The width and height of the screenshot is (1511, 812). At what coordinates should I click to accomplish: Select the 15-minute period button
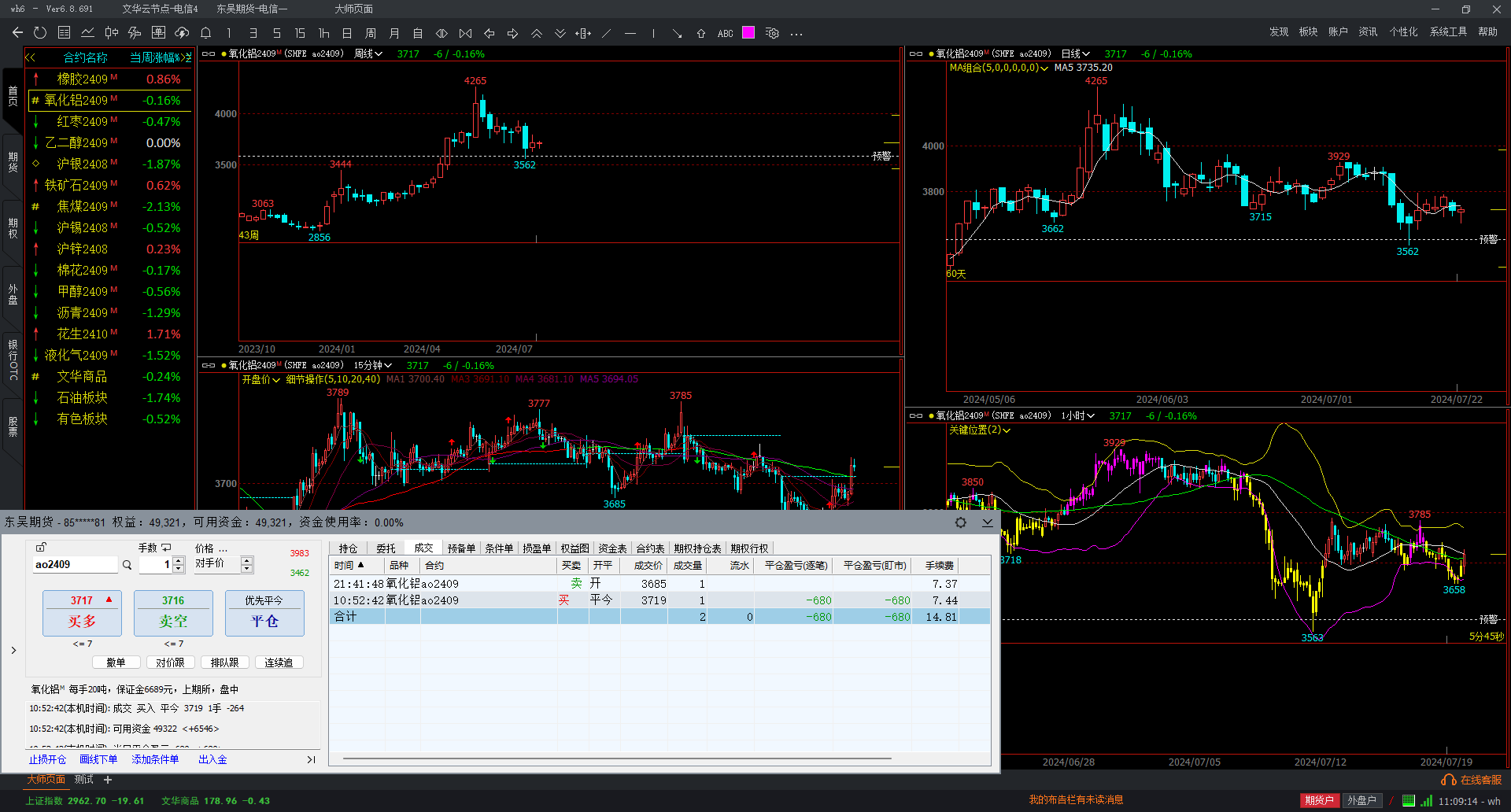pyautogui.click(x=300, y=33)
